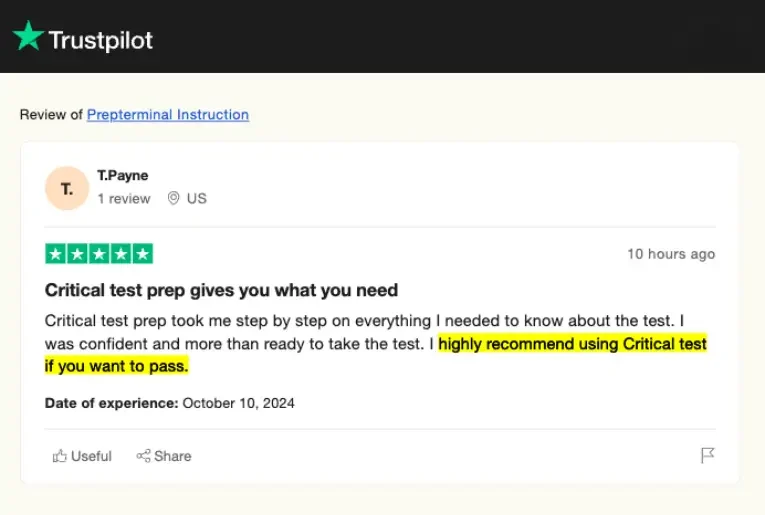Click the T. reviewer avatar circle
The width and height of the screenshot is (765, 515).
click(67, 188)
